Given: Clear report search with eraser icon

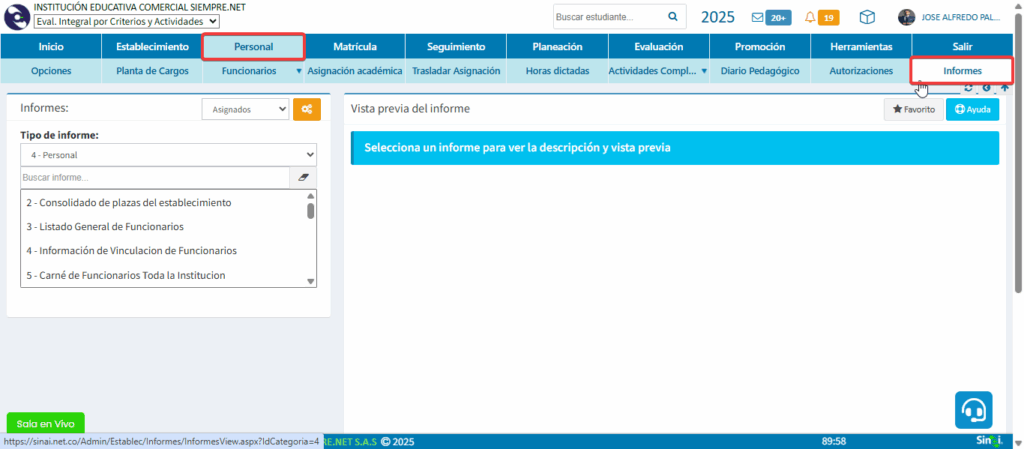Looking at the screenshot, I should tap(303, 177).
